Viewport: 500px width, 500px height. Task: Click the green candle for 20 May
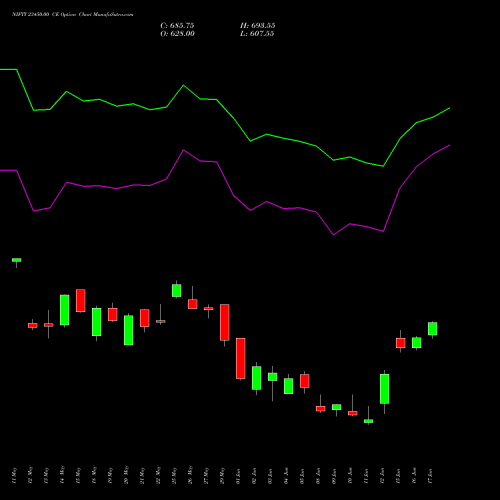(129, 330)
